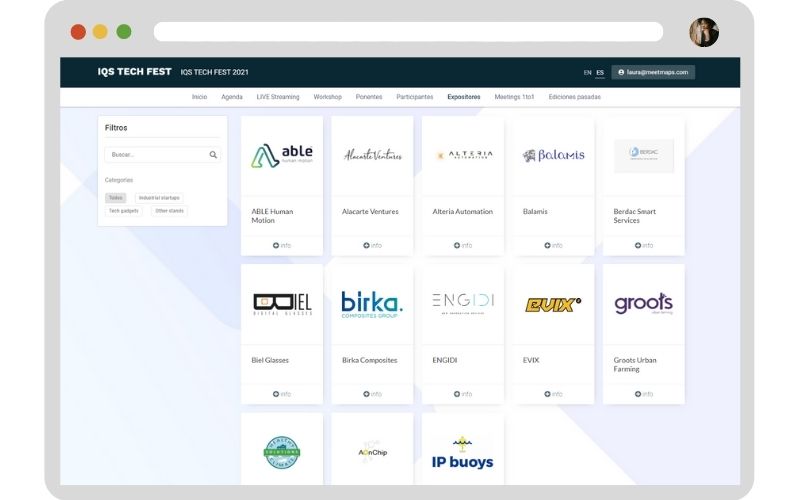Go to the Participantes tab
Image resolution: width=800 pixels, height=500 pixels.
click(x=415, y=97)
